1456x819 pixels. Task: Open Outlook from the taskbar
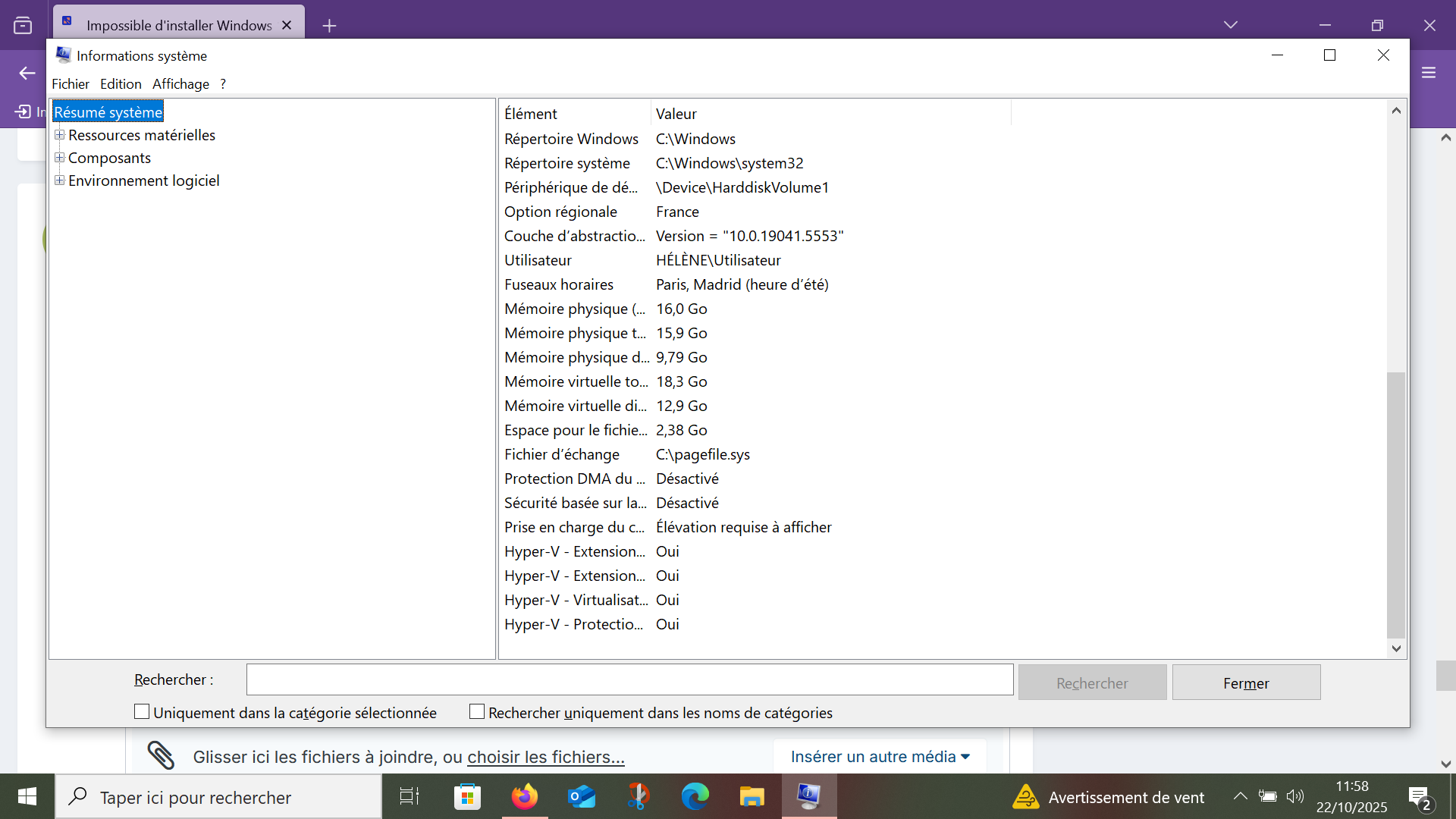pyautogui.click(x=582, y=796)
